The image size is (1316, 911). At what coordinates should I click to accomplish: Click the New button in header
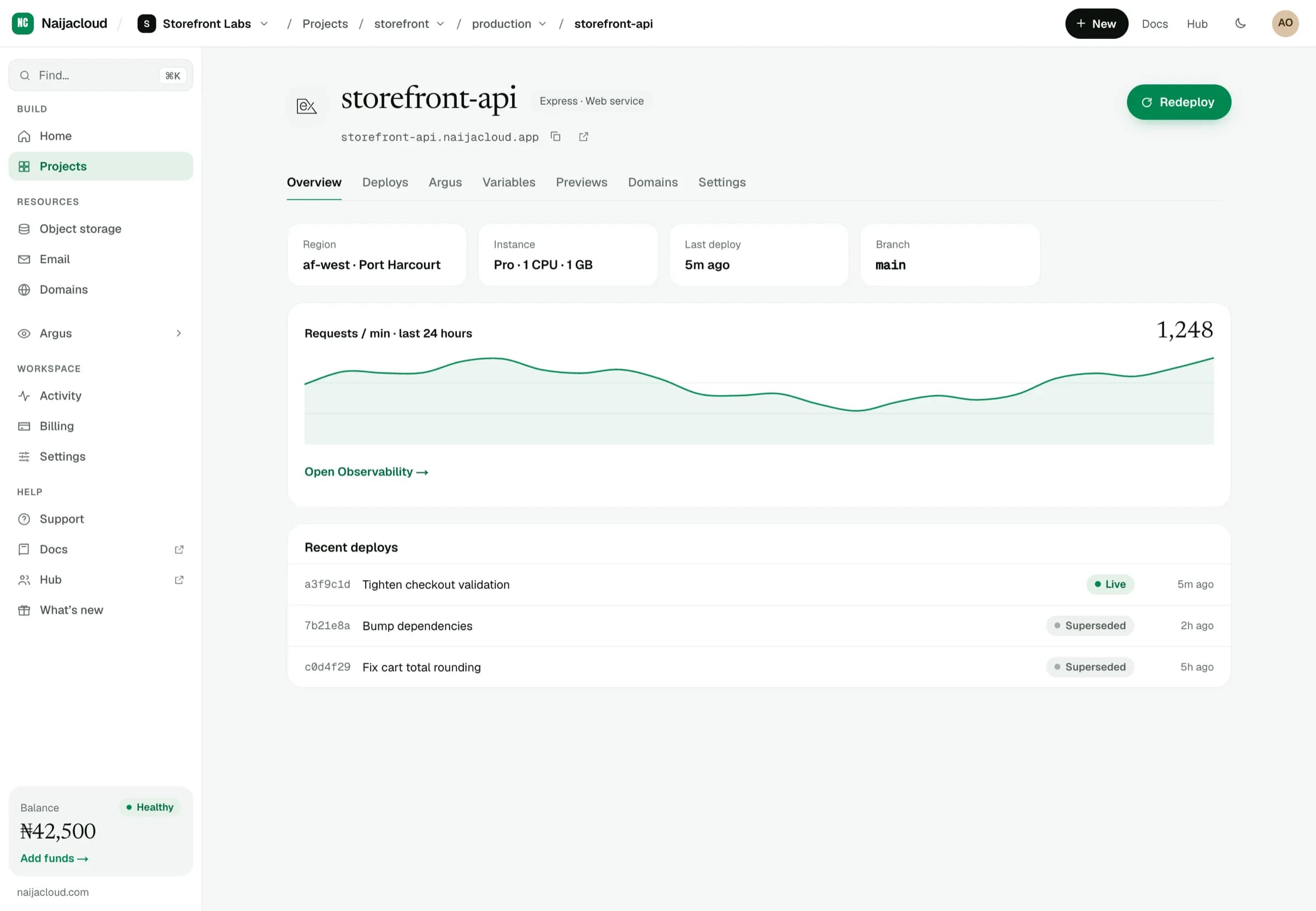[1096, 24]
